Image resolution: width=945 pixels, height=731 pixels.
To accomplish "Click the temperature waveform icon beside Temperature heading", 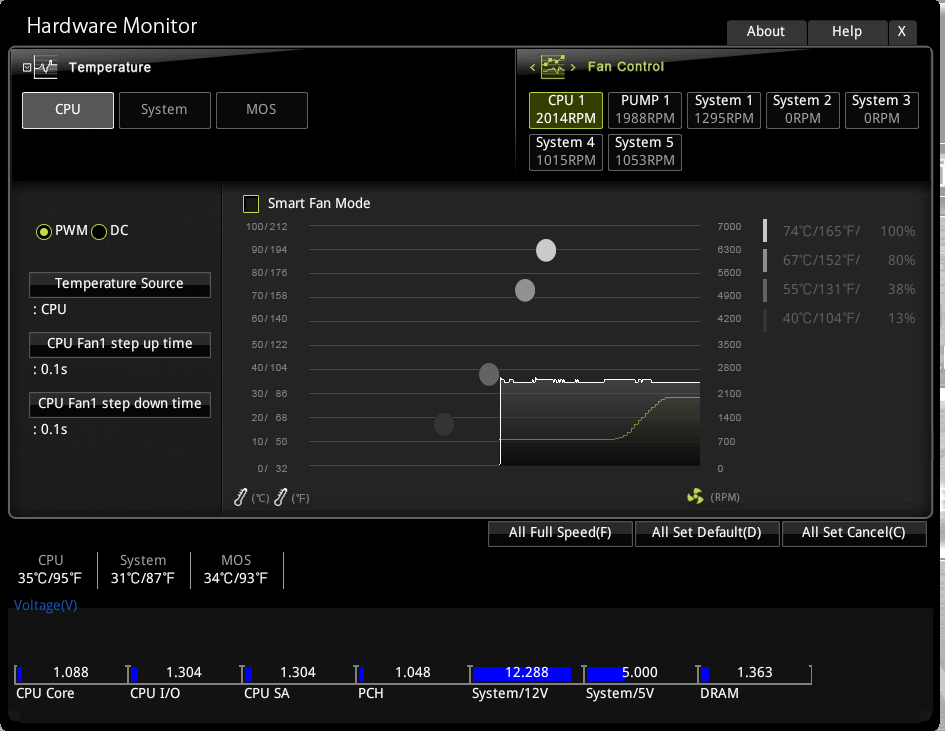I will [46, 67].
